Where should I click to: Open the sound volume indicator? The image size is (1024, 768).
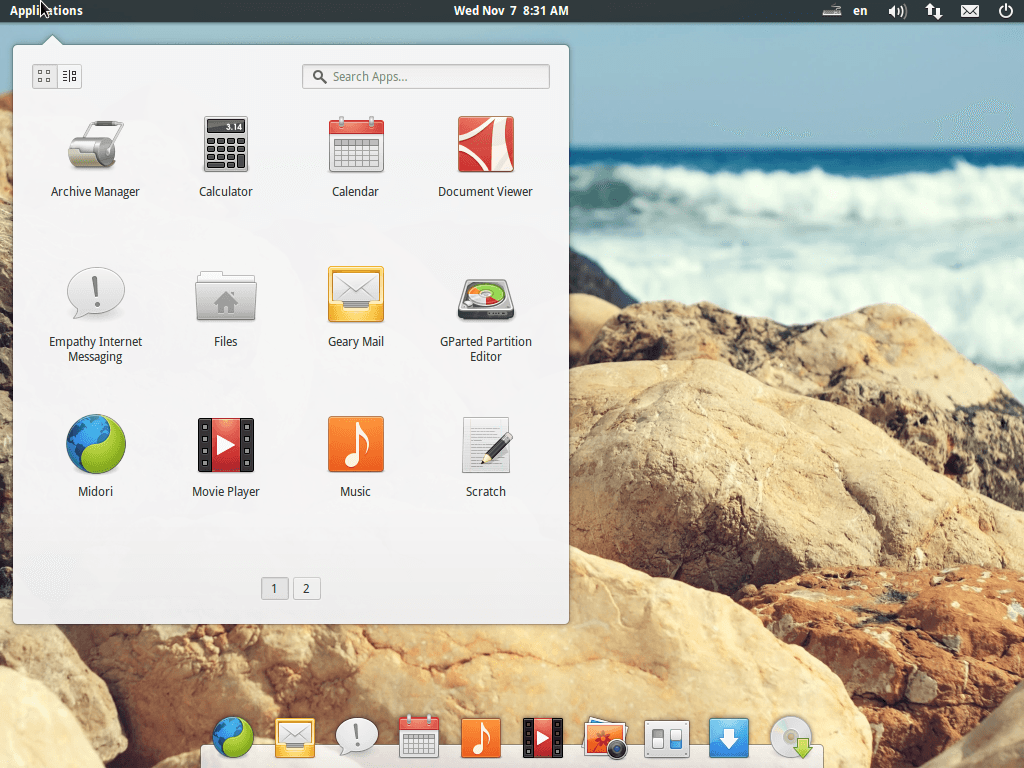pyautogui.click(x=897, y=11)
